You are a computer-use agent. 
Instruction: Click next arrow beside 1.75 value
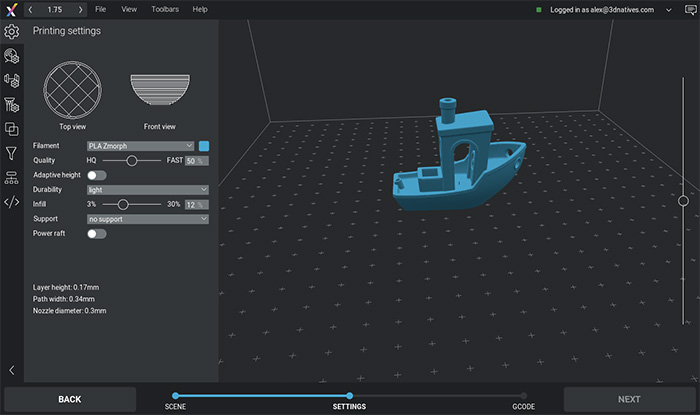[80, 9]
